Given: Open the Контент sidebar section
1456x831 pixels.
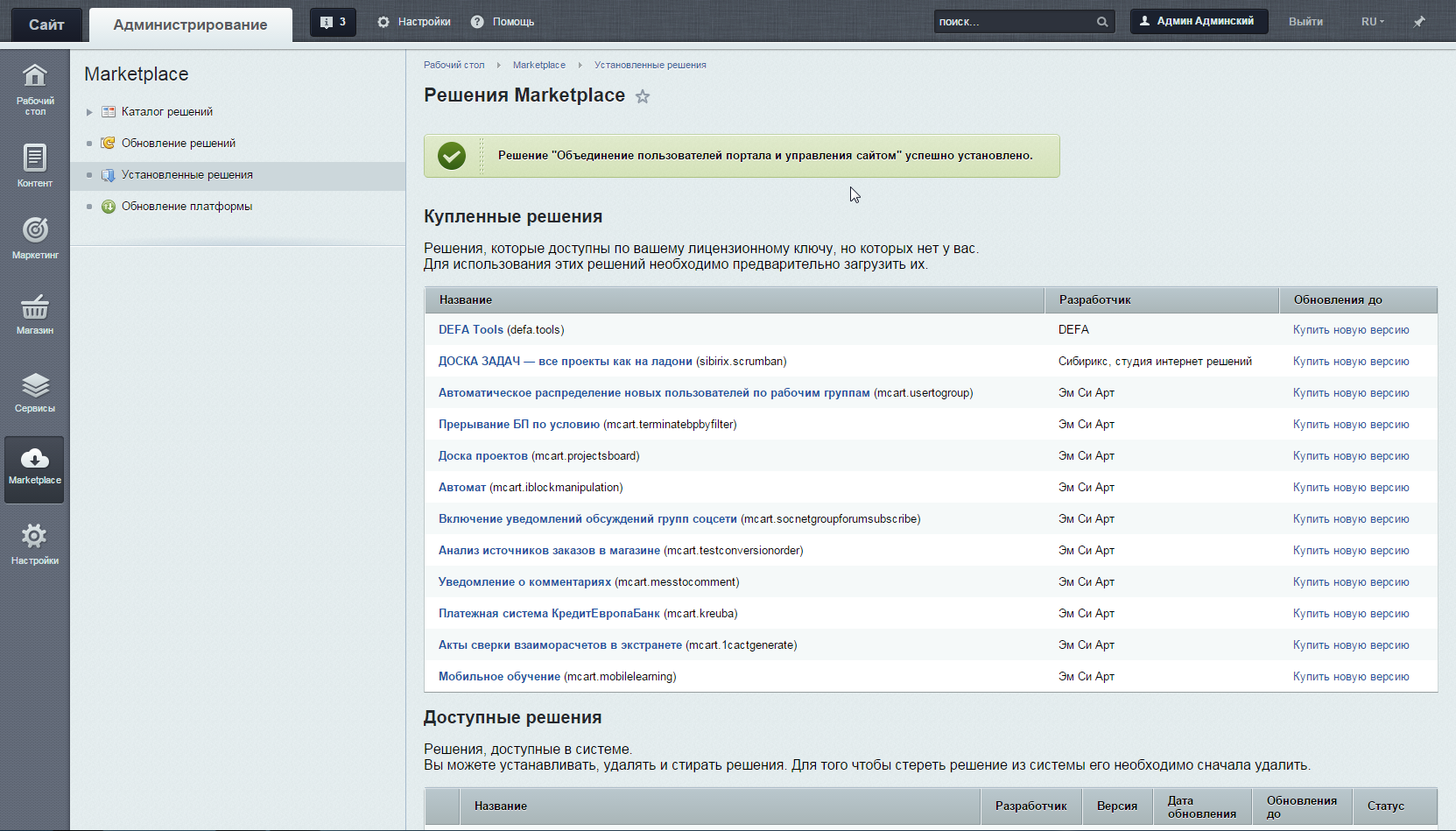Looking at the screenshot, I should pos(35,166).
